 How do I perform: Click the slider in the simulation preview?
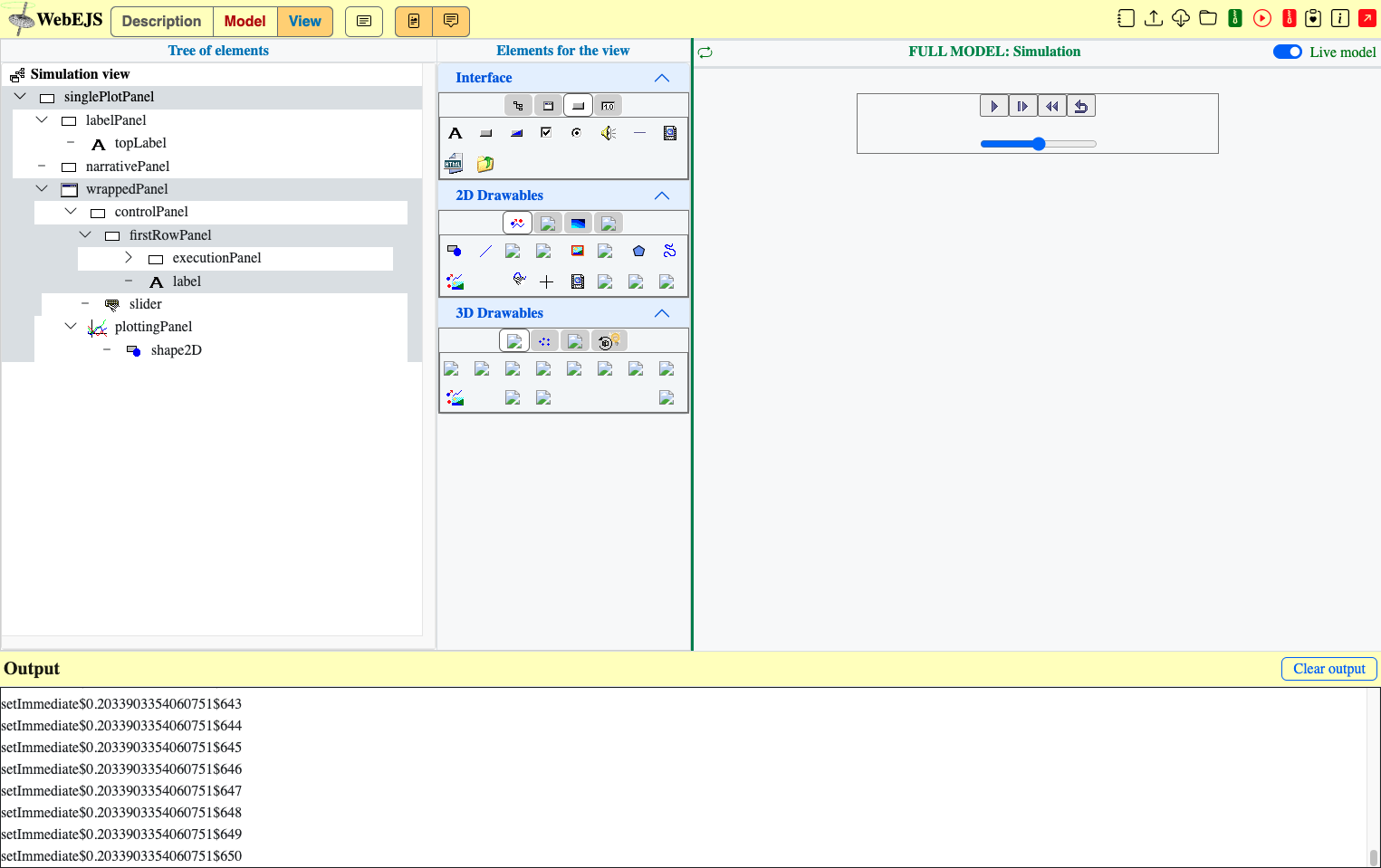coord(1039,144)
